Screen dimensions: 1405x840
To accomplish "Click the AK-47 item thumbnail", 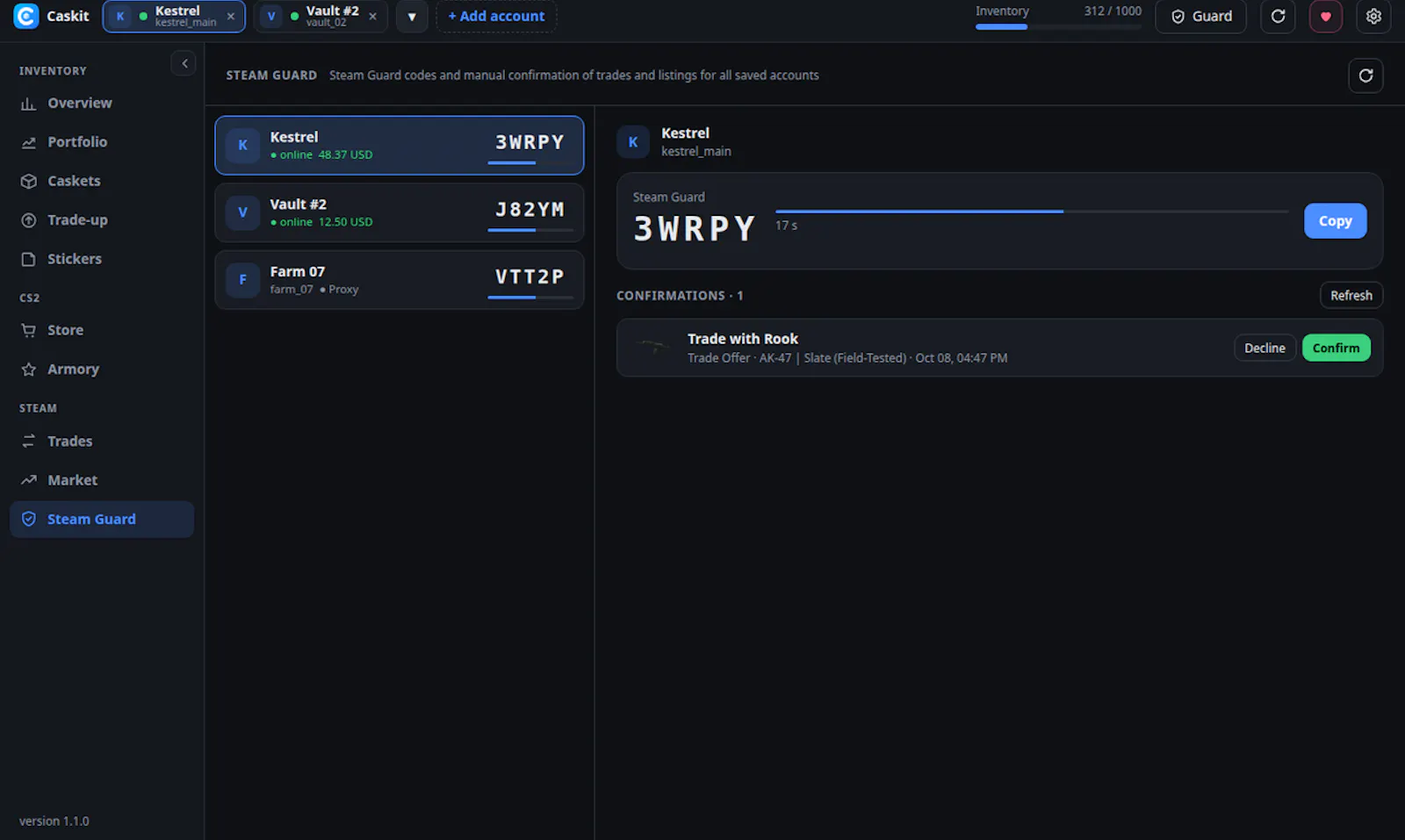I will pyautogui.click(x=653, y=348).
